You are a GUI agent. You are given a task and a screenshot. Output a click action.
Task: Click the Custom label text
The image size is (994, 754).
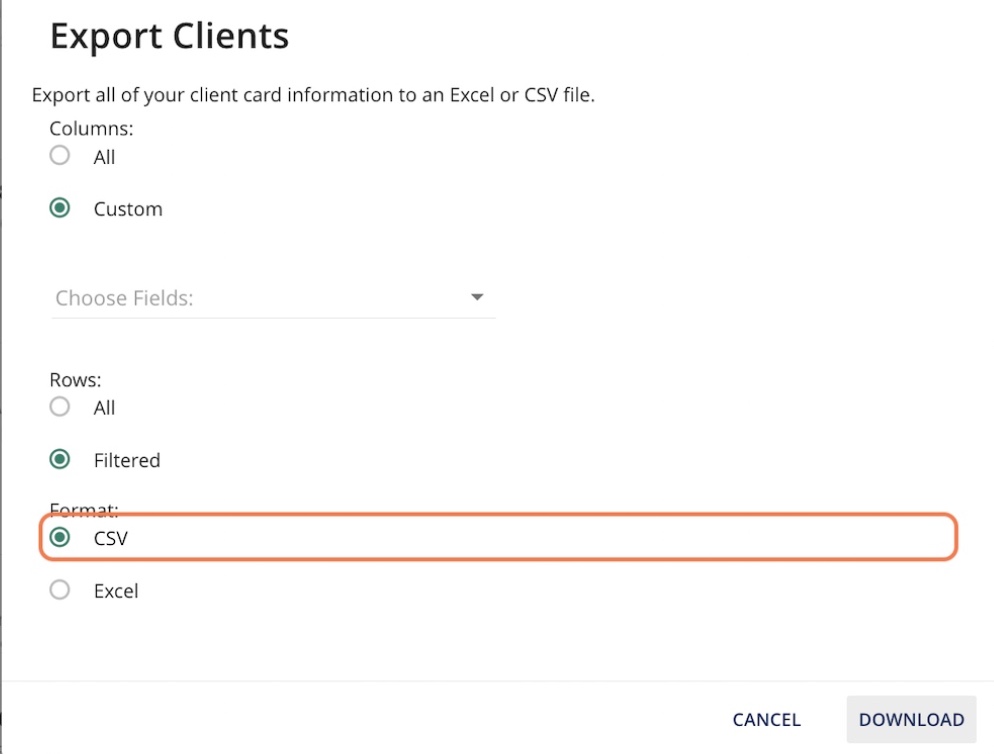point(128,209)
